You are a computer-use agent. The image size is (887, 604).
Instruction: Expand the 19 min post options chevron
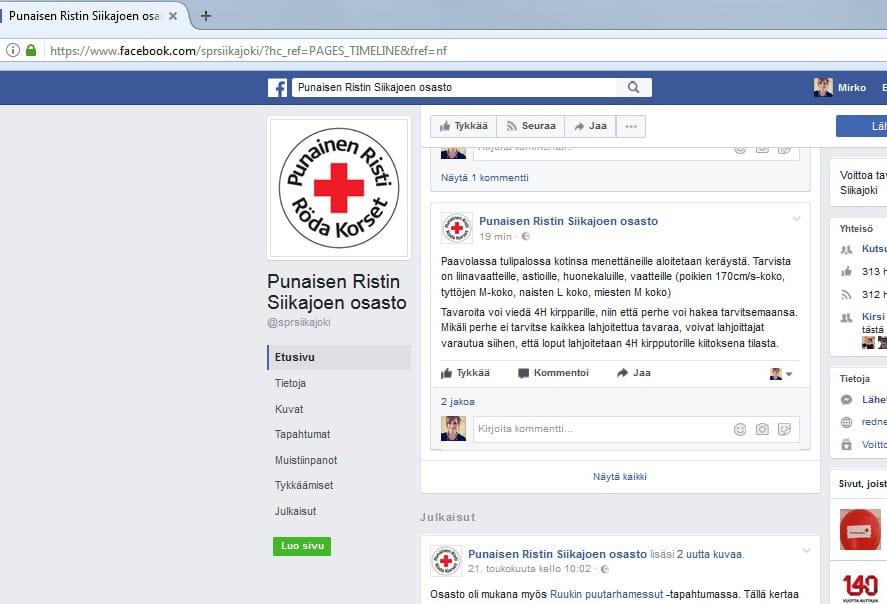click(796, 219)
